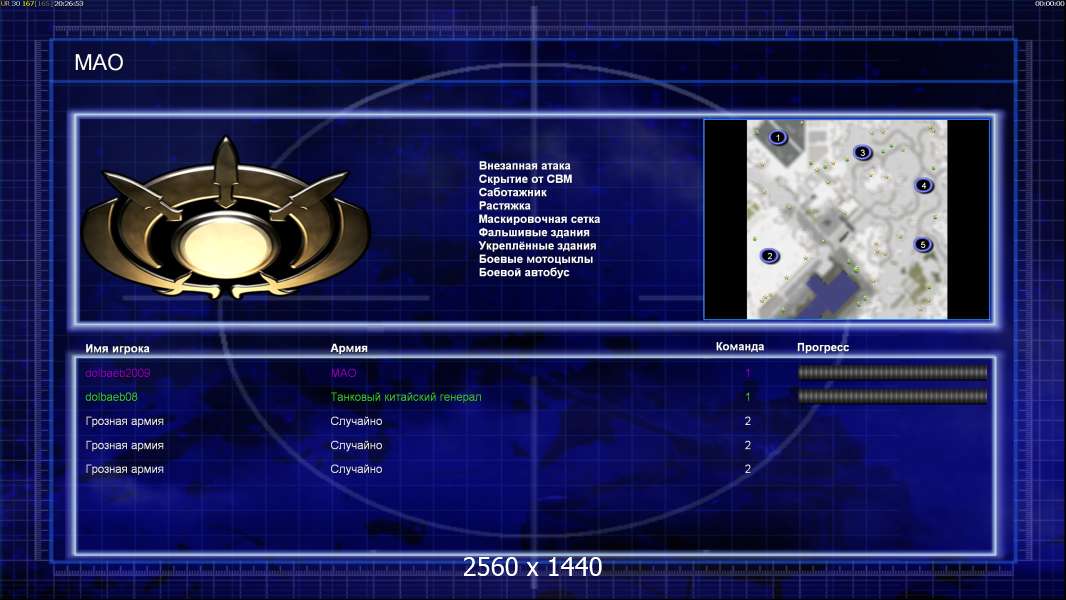
Task: Click the gold general emblem insignia
Action: pos(226,219)
